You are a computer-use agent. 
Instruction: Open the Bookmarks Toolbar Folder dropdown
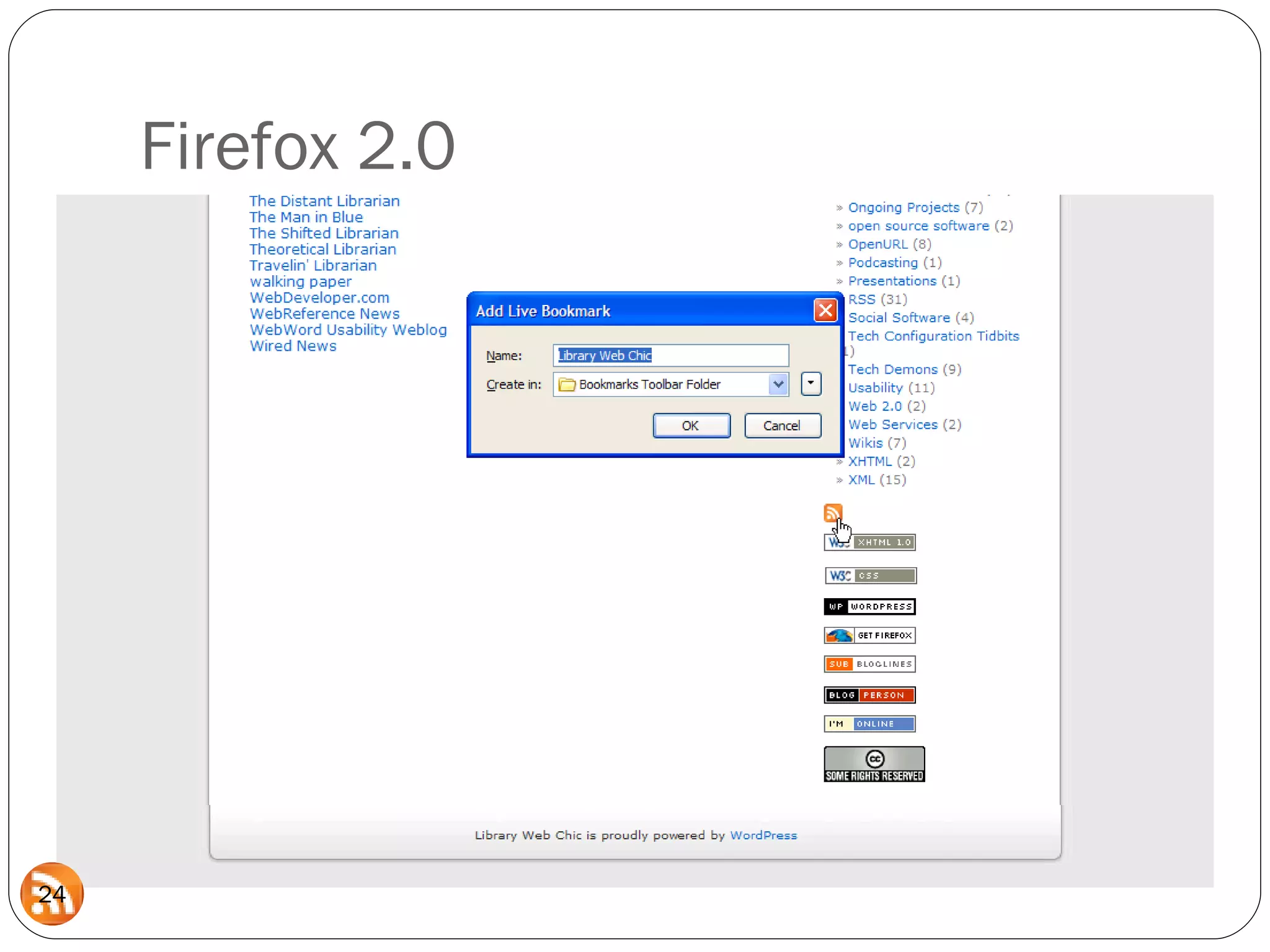(x=778, y=384)
